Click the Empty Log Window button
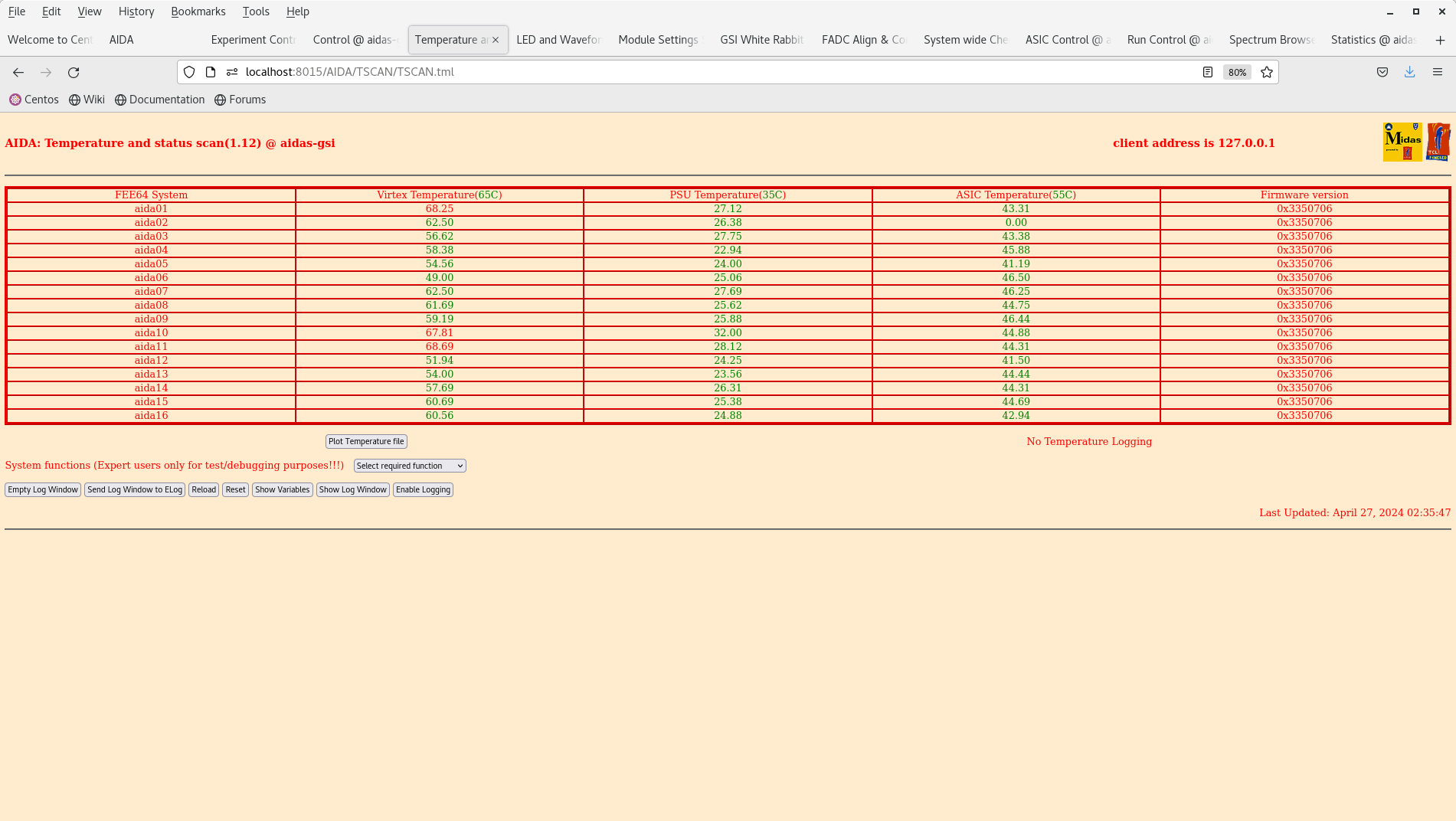This screenshot has width=1456, height=821. (x=43, y=489)
